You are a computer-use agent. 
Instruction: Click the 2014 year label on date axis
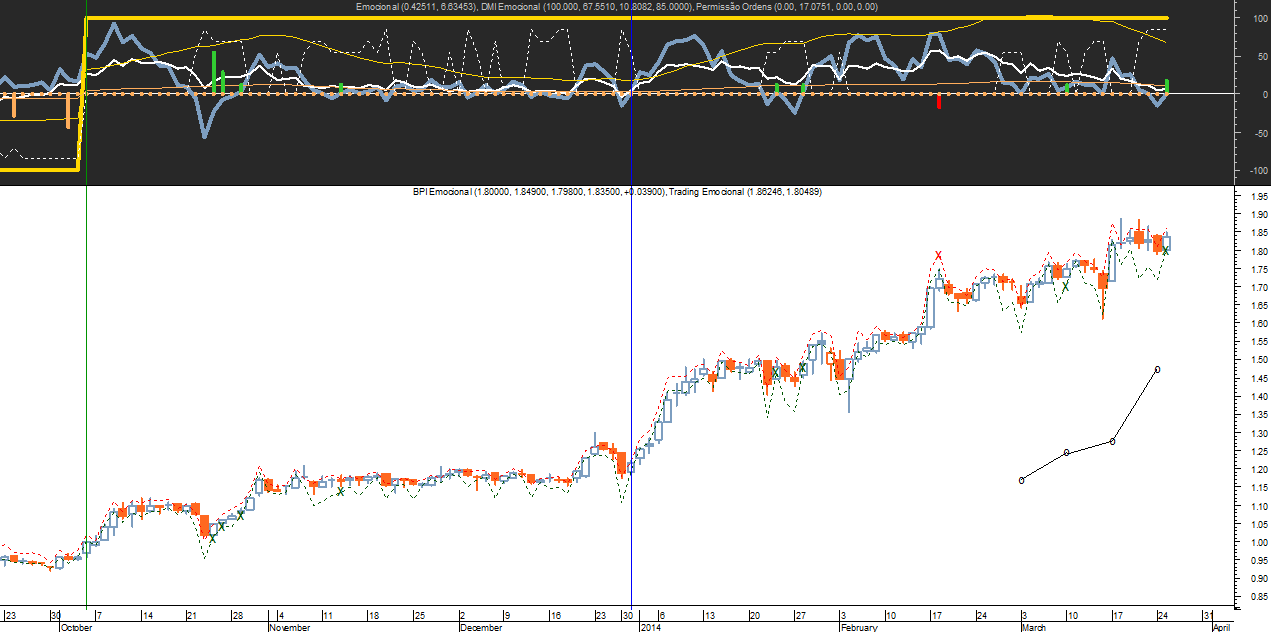650,627
